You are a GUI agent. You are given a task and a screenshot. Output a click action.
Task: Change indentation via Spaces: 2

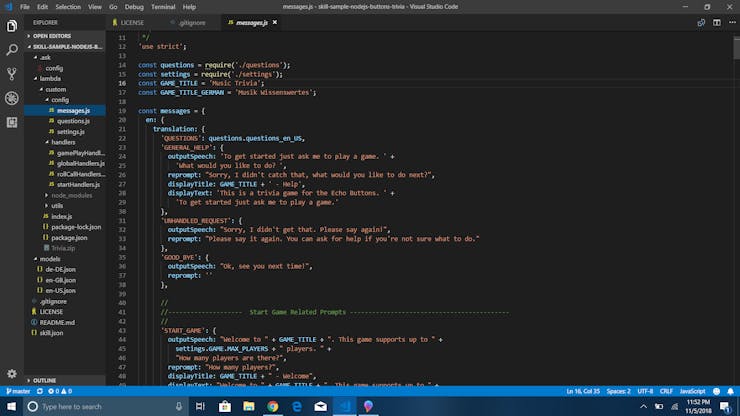[x=618, y=391]
